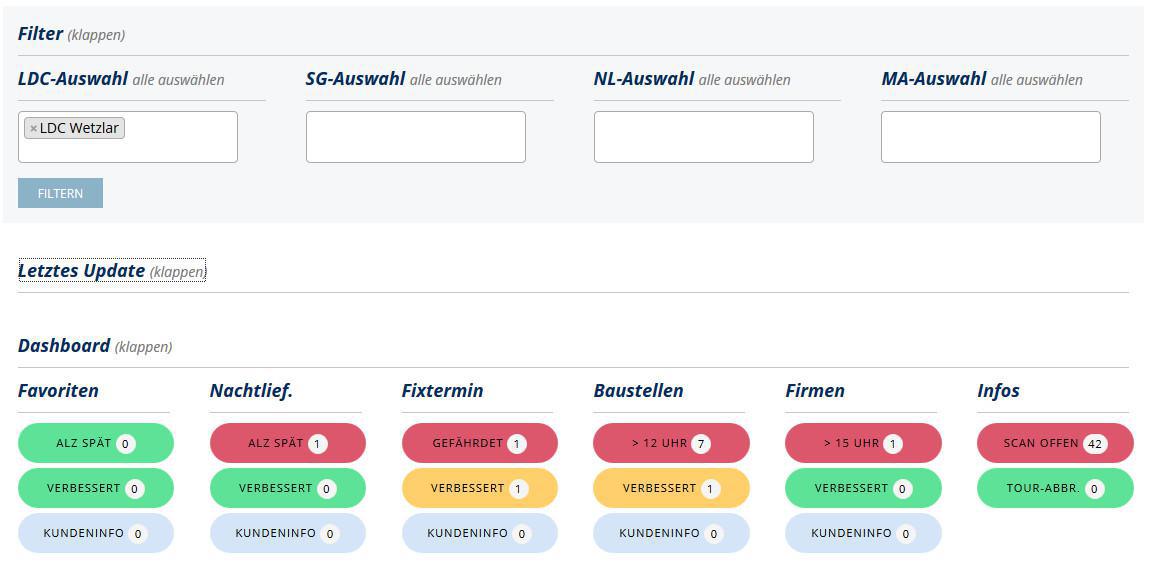Collapse the Dashboard section
Viewport: 1151px width, 572px height.
click(x=143, y=347)
